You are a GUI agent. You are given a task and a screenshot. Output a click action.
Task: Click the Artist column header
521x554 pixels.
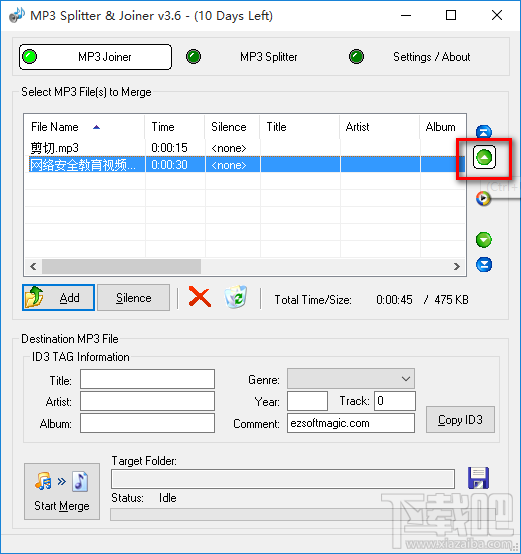380,127
